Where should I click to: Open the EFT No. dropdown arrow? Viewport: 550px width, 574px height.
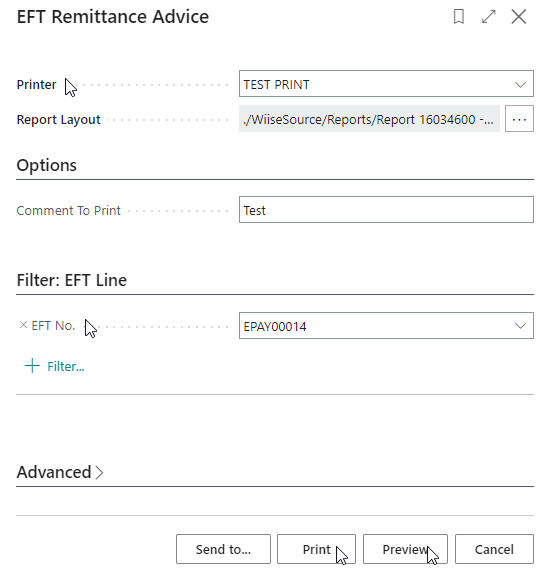(x=520, y=326)
